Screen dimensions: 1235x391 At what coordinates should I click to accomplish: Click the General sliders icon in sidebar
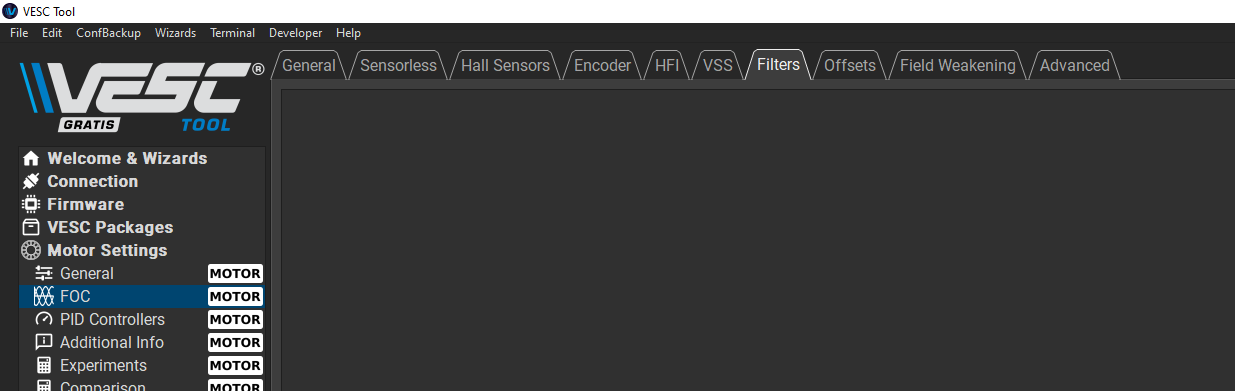tap(43, 274)
